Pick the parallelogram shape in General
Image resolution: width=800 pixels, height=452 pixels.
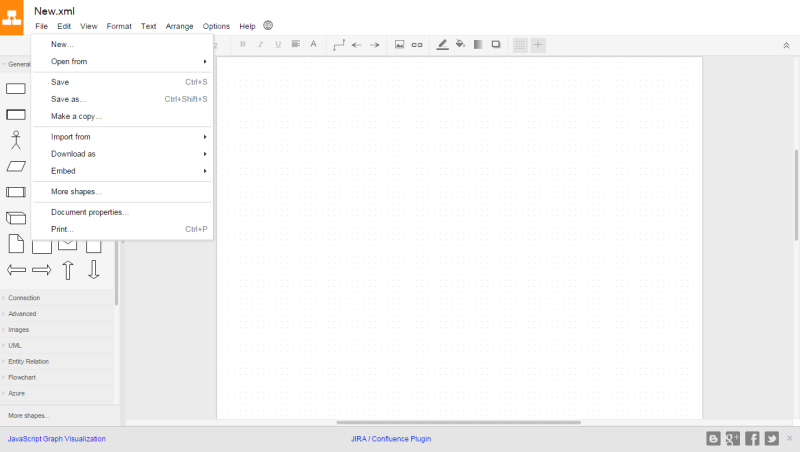point(16,166)
